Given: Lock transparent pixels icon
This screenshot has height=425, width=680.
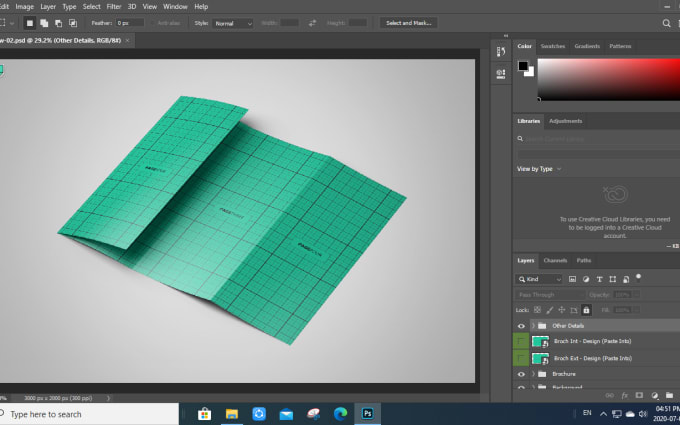Looking at the screenshot, I should pyautogui.click(x=537, y=310).
